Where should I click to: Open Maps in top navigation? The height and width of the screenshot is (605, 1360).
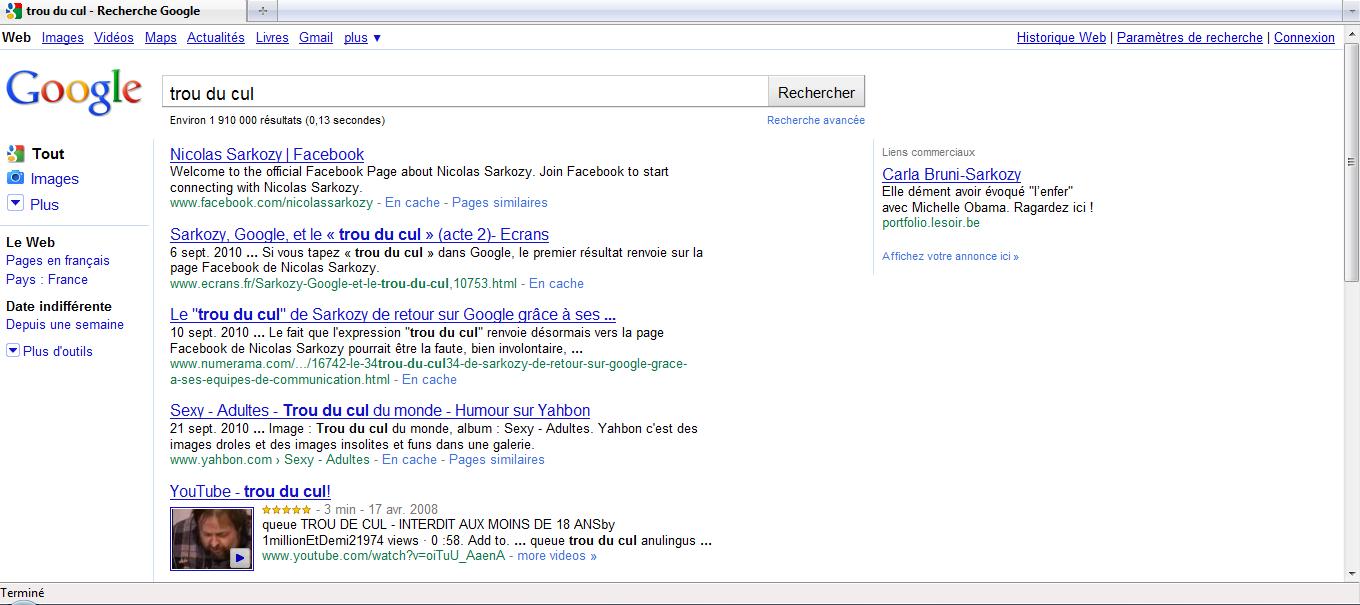(160, 38)
